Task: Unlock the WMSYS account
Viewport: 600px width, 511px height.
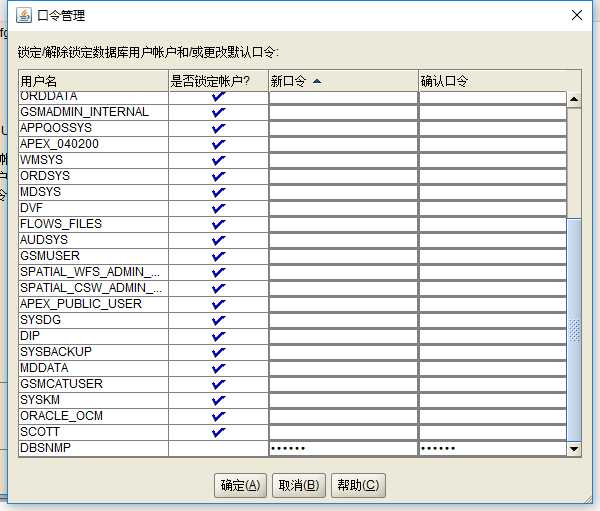Action: (218, 160)
